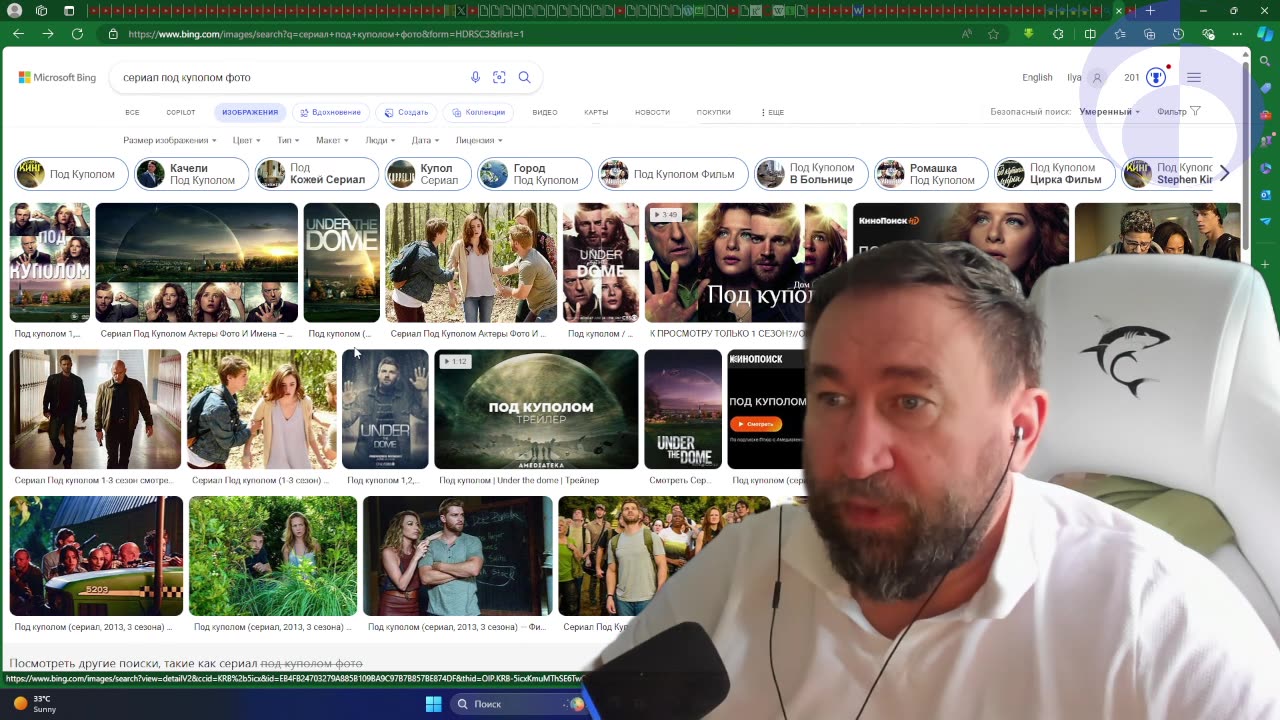1280x720 pixels.
Task: Click the read aloud icon in the address bar
Action: 966,33
